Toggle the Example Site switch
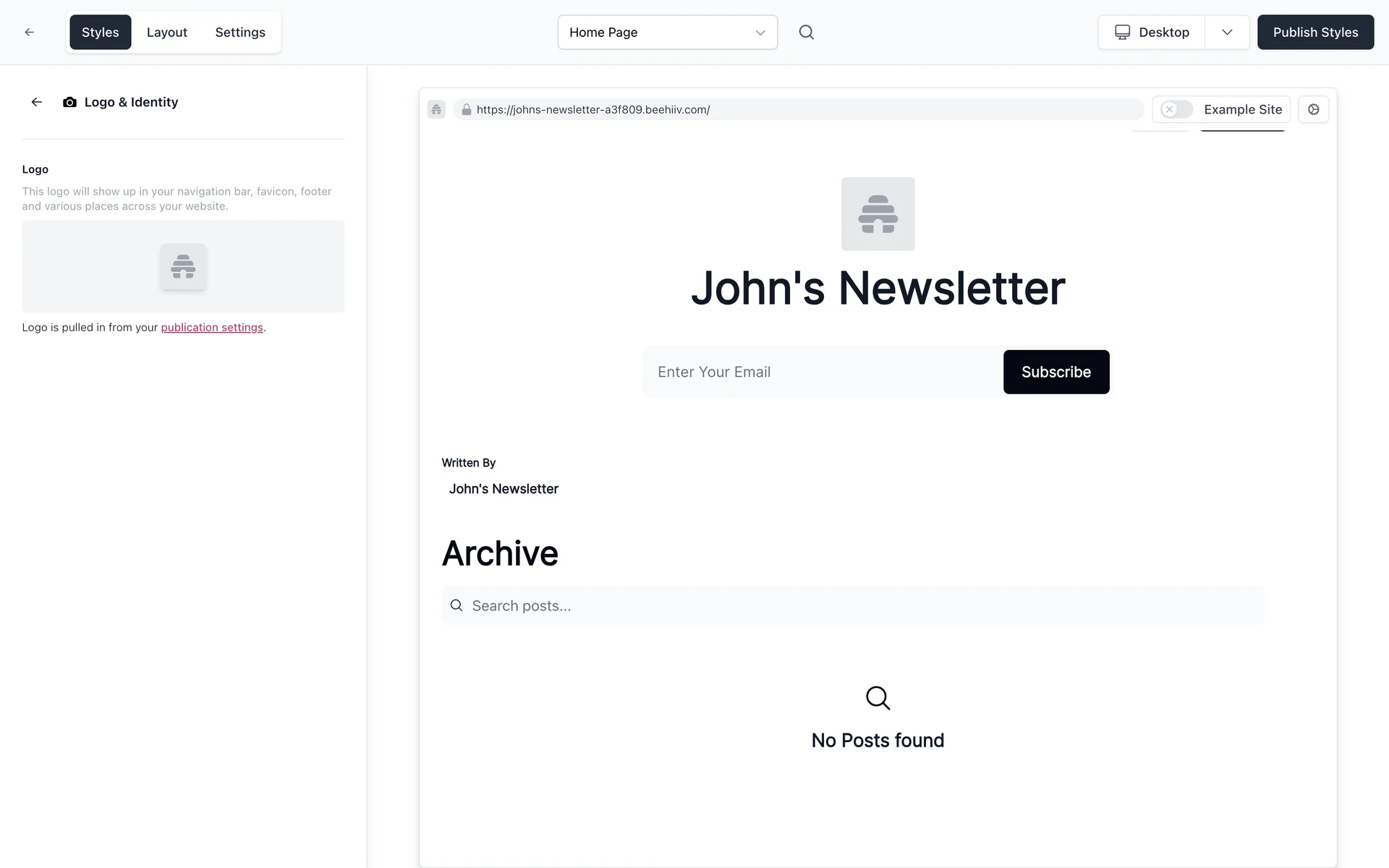This screenshot has height=868, width=1389. 1176,109
